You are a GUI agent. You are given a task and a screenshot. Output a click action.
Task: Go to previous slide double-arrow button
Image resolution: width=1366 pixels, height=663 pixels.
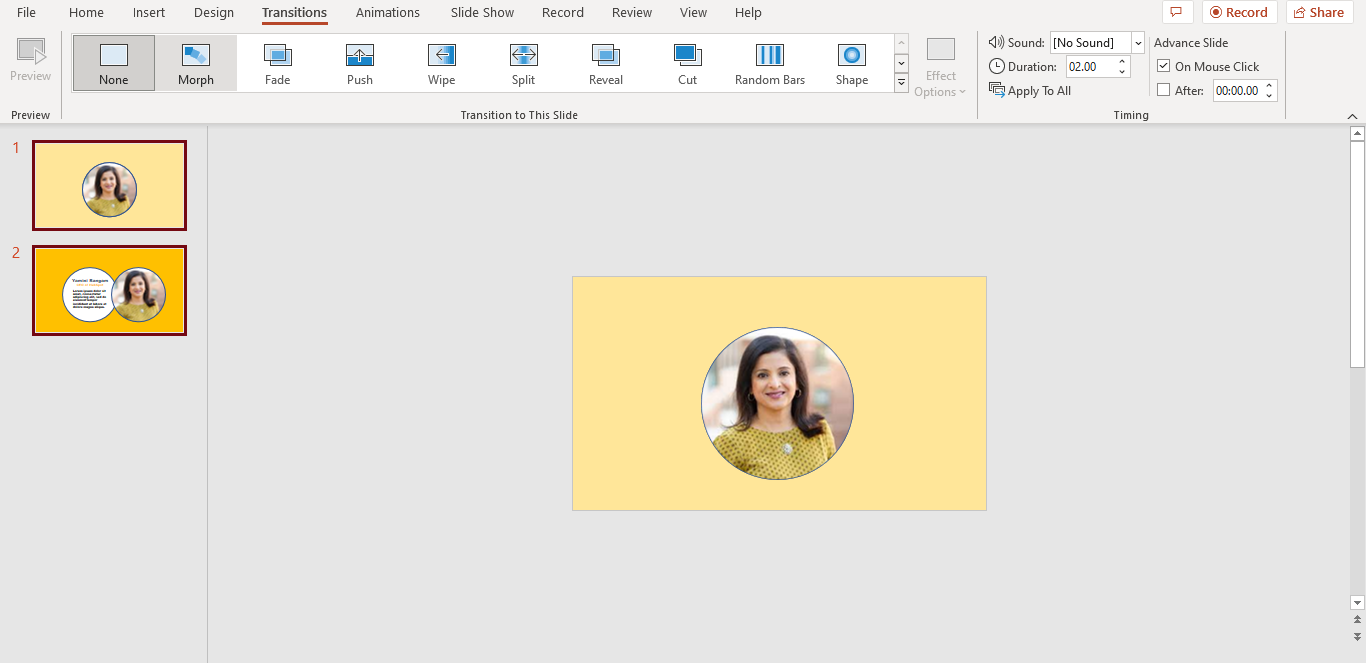click(1357, 620)
